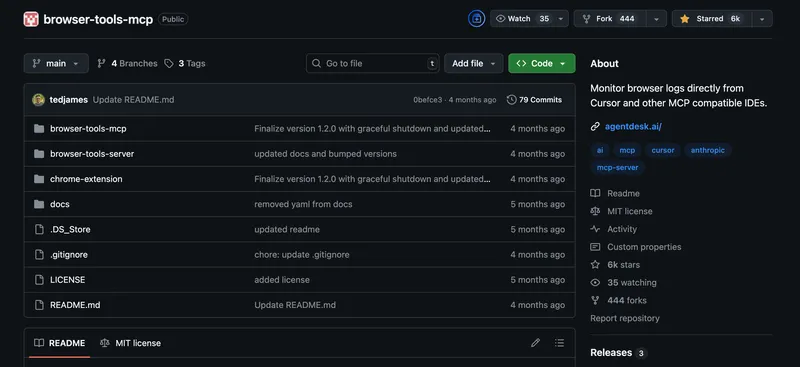Screen dimensions: 800x367
Task: Expand the Fork options dropdown arrow
Action: (x=656, y=19)
